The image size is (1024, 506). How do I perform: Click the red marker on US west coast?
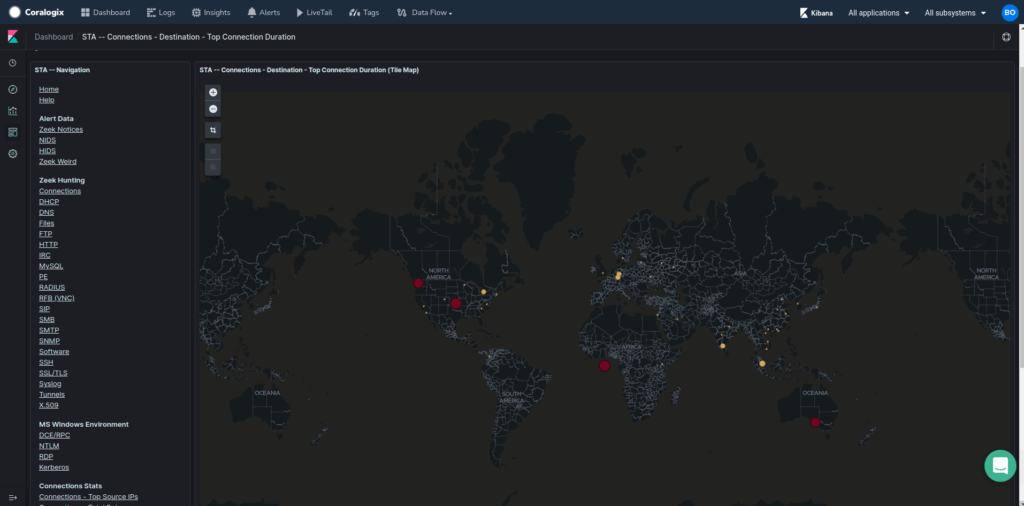pos(418,283)
